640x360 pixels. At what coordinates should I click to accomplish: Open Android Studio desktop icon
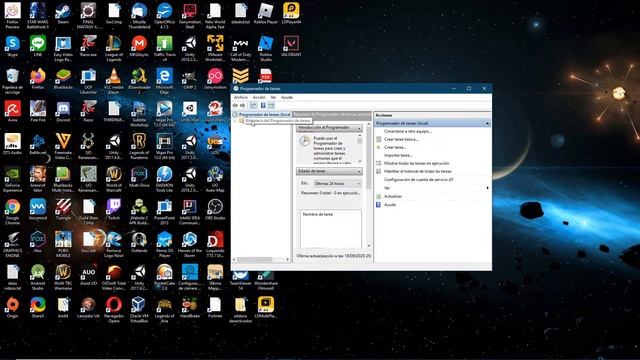38,277
